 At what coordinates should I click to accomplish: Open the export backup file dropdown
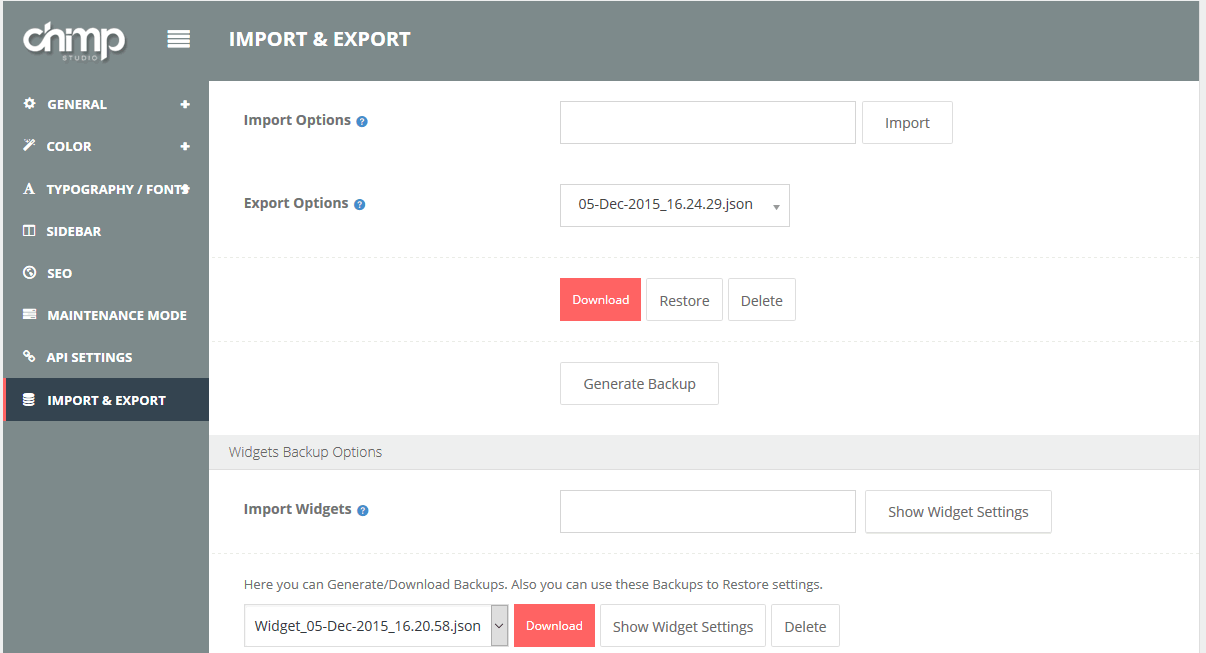pyautogui.click(x=674, y=205)
